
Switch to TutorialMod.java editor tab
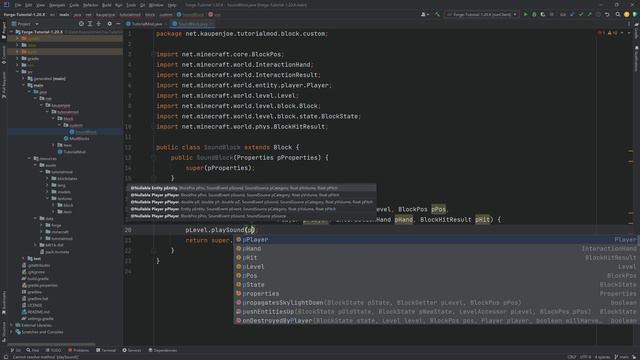[147, 24]
